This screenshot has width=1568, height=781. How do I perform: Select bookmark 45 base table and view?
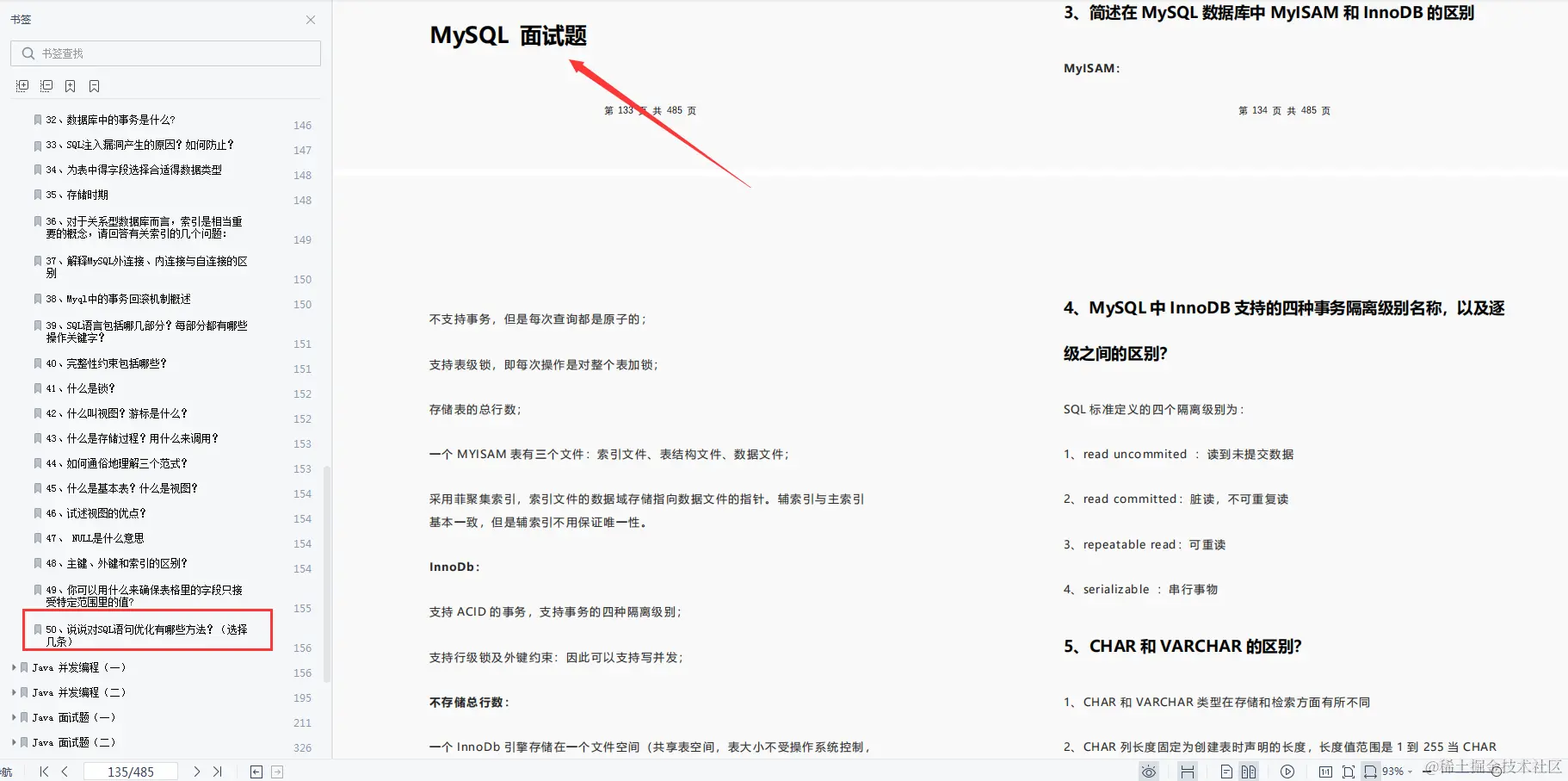[x=121, y=489]
